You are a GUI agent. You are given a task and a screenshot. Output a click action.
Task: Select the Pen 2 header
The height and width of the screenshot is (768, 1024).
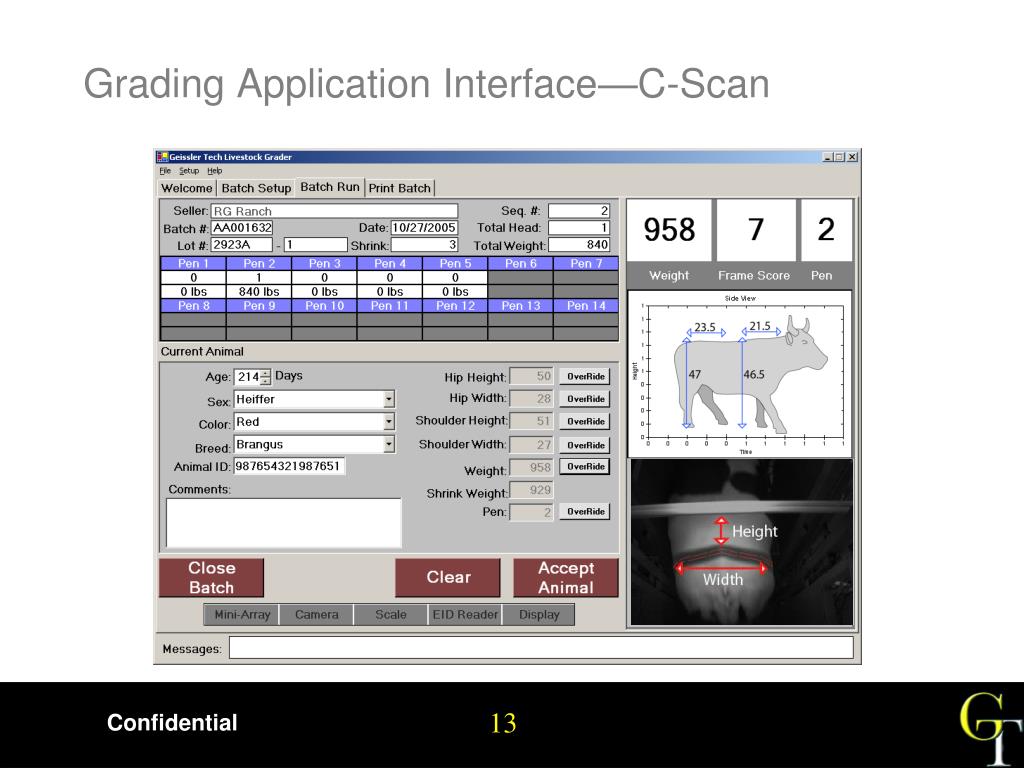259,263
